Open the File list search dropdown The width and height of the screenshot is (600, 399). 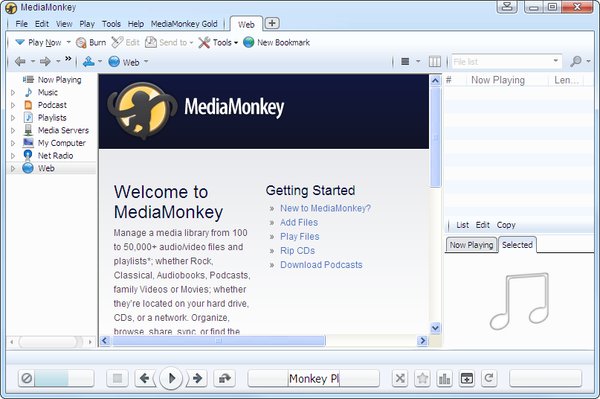[x=556, y=61]
